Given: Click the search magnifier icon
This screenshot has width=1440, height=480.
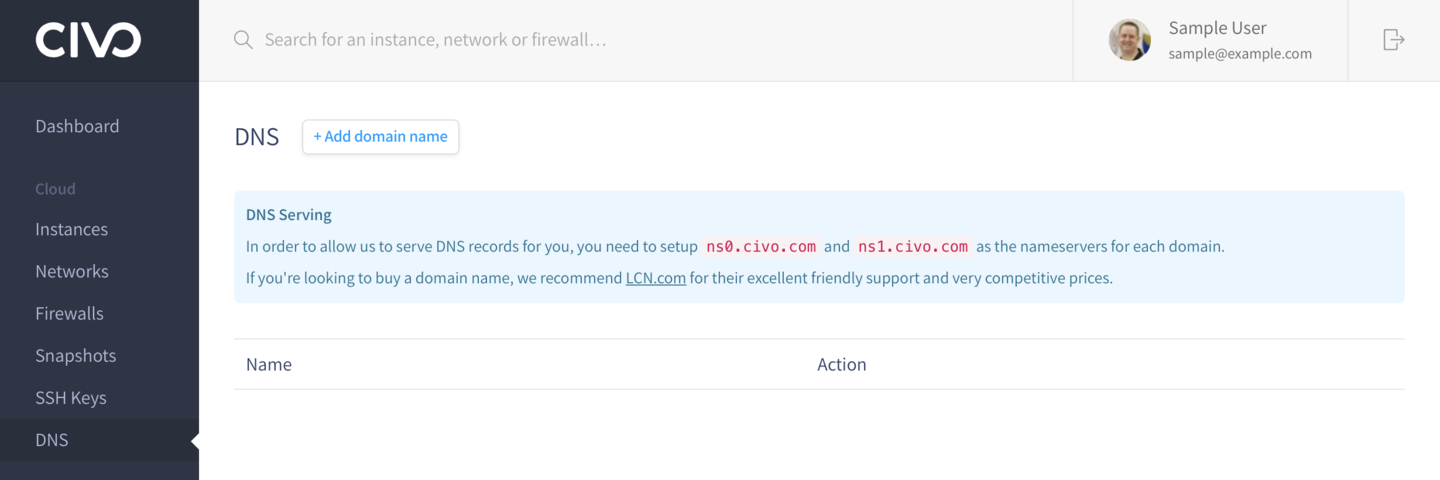Looking at the screenshot, I should (243, 40).
